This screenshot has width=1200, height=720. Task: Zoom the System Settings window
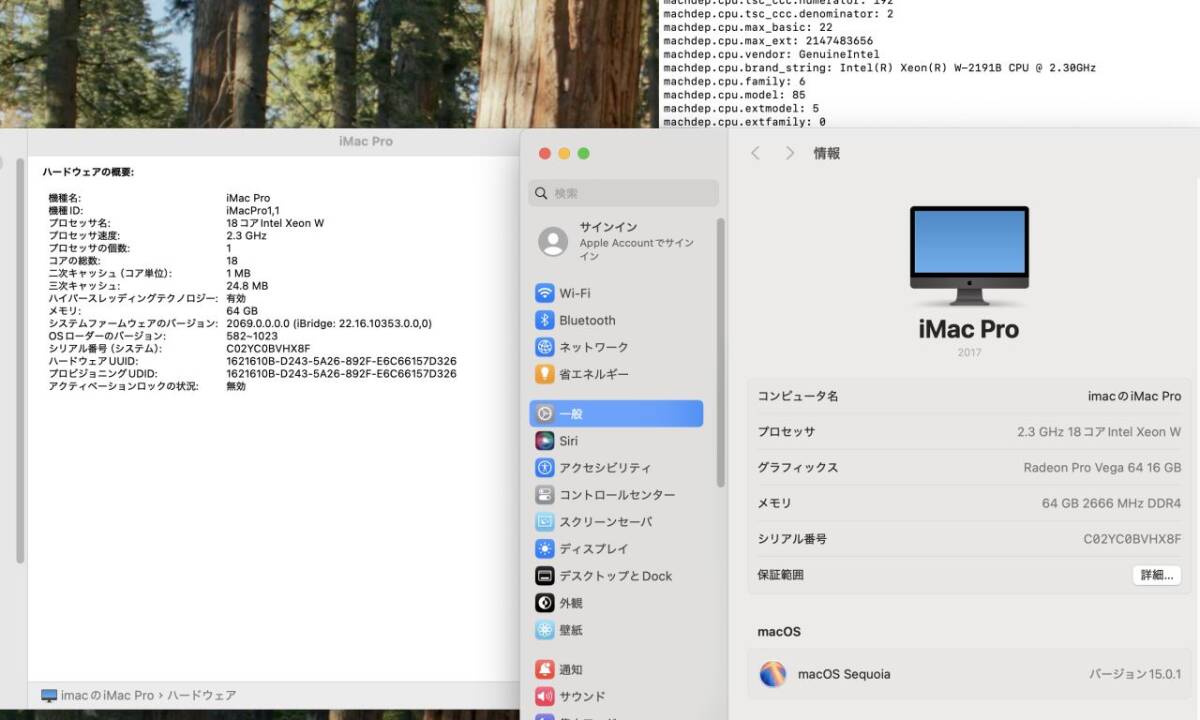(584, 153)
